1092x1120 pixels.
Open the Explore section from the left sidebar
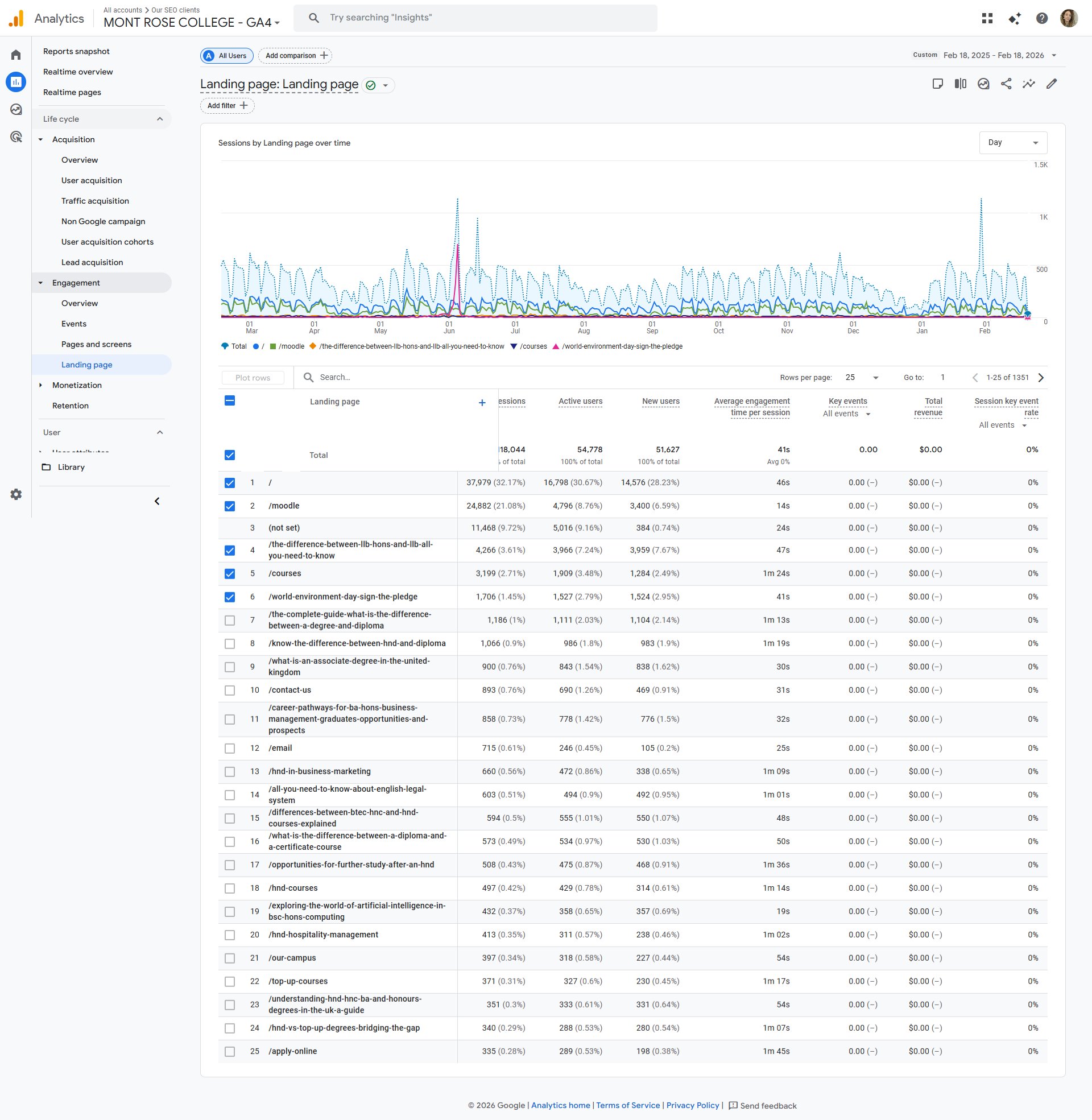(x=16, y=109)
